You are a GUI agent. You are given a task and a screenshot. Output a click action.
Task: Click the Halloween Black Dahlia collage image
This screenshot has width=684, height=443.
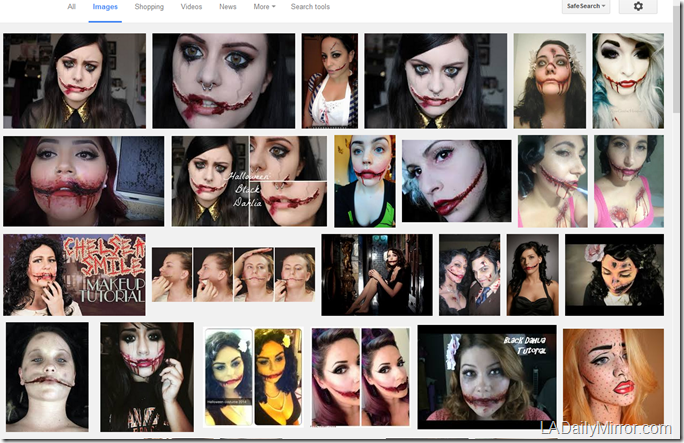[x=249, y=181]
